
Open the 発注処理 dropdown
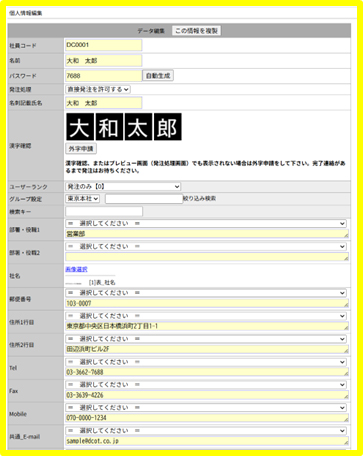coord(98,89)
